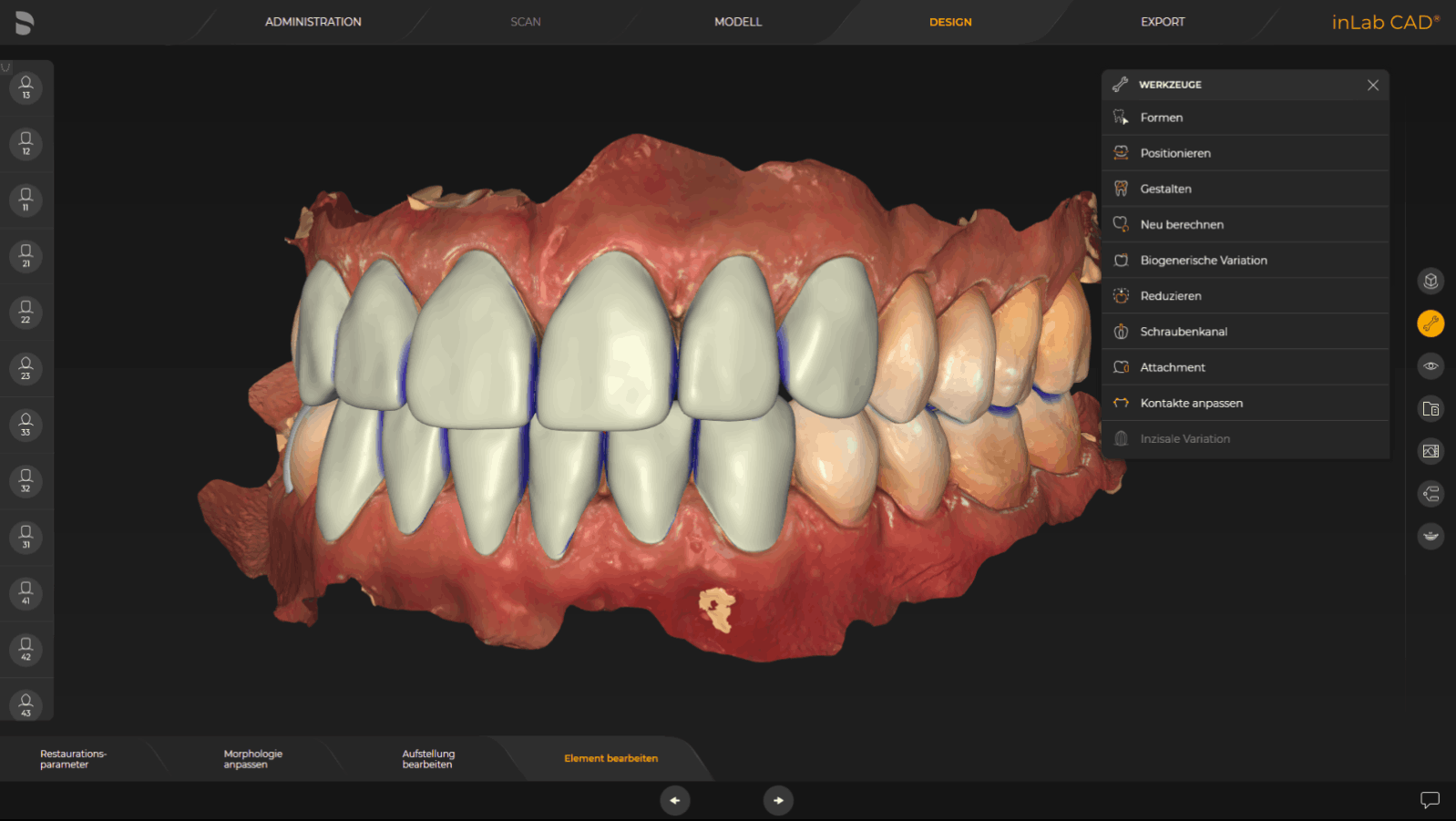Open the analysis tools image icon
Viewport: 1456px width, 821px height.
(x=1430, y=451)
